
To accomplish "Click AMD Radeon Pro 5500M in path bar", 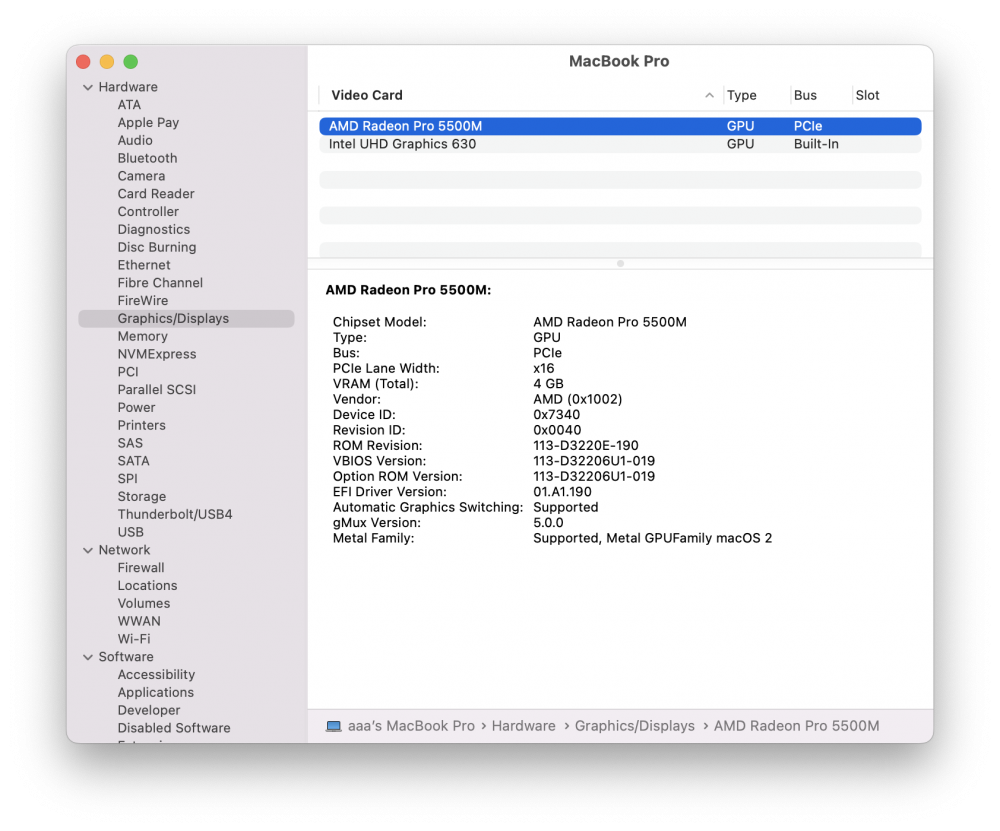I will (x=797, y=728).
